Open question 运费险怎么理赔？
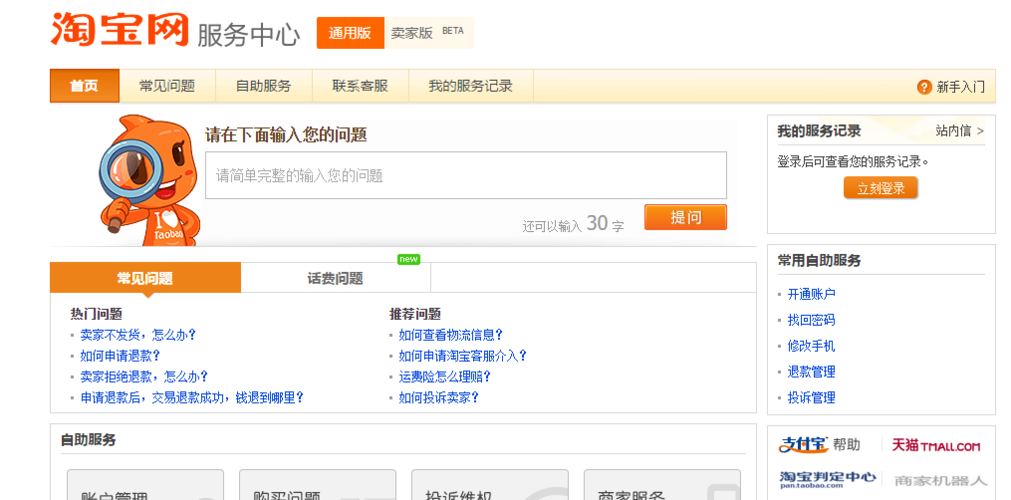Screen dimensions: 1011x500 [x=445, y=376]
